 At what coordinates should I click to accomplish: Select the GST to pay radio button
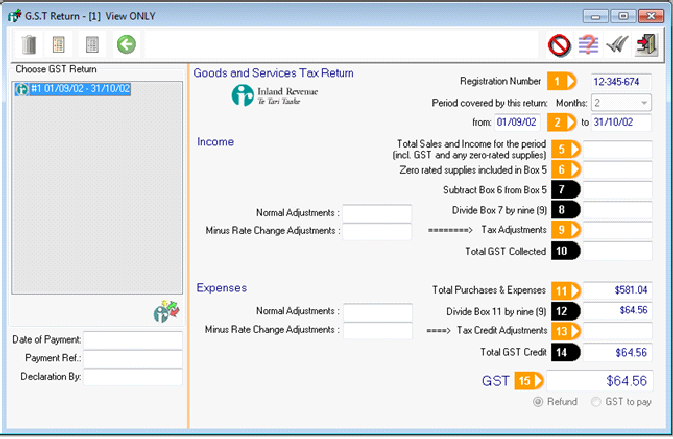tap(598, 402)
